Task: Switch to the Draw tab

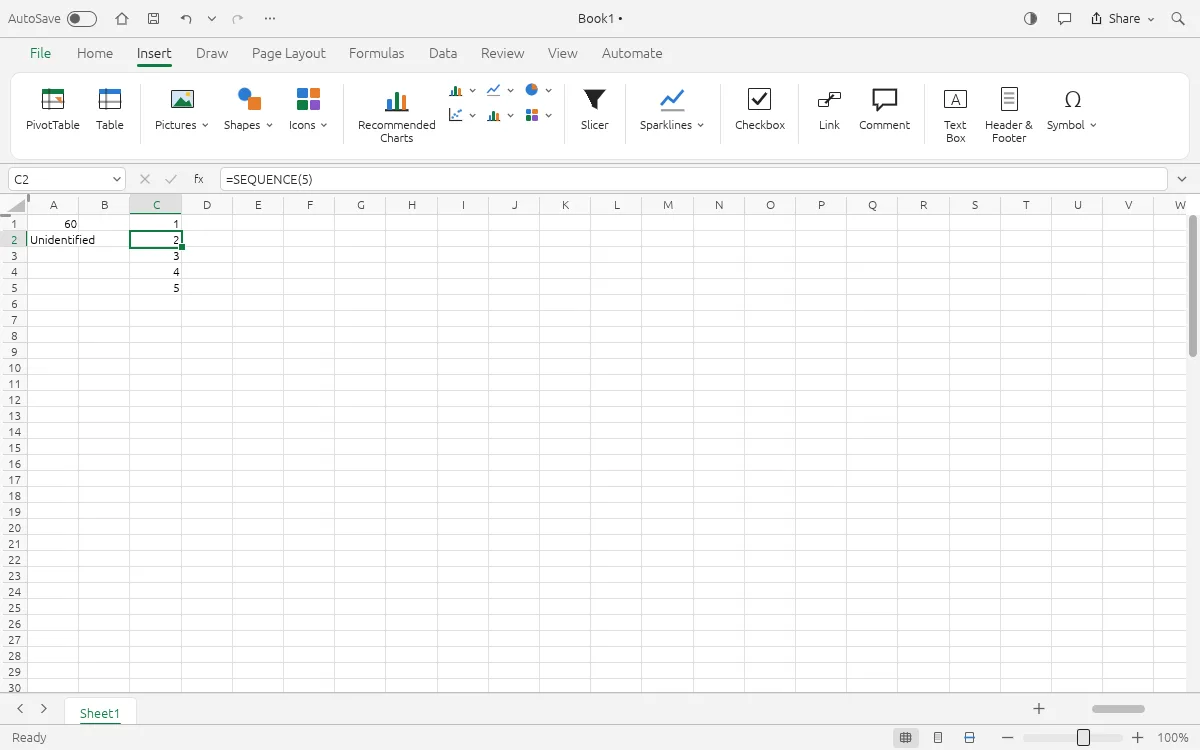Action: (212, 53)
